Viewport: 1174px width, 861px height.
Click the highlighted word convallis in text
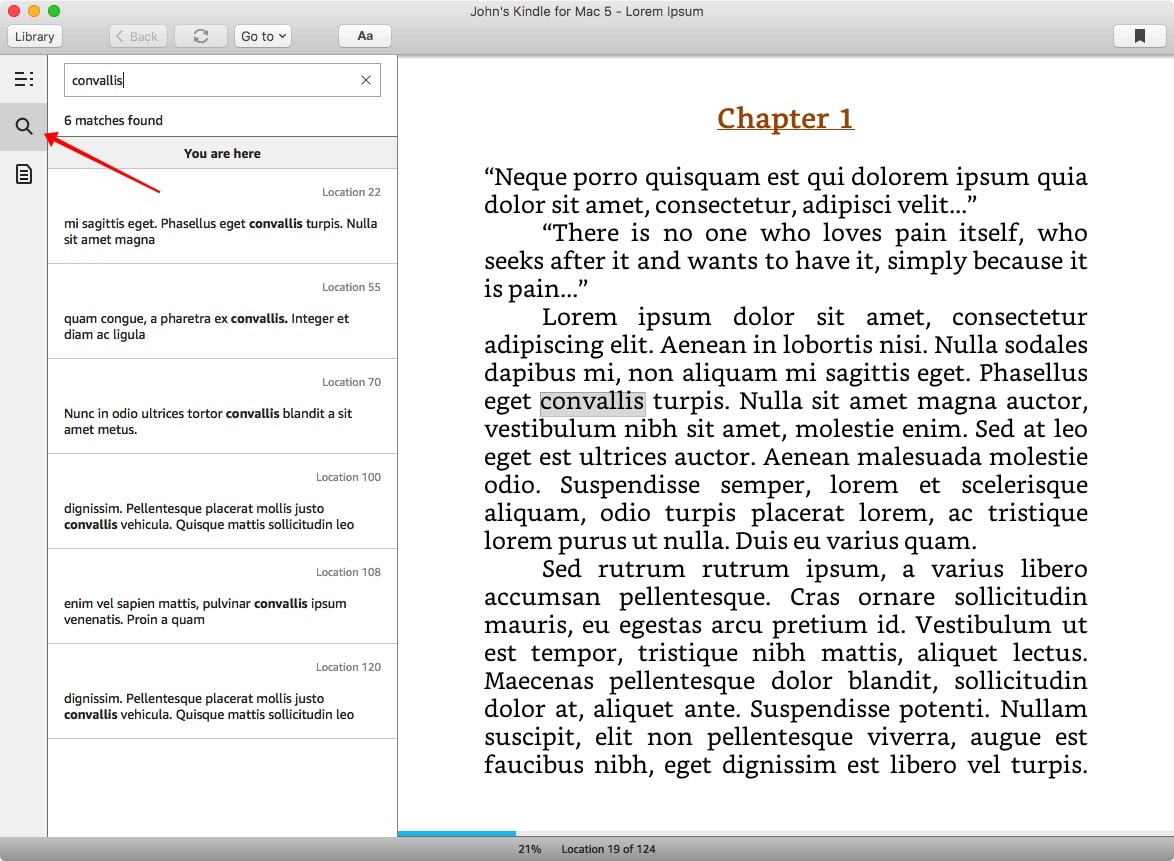click(592, 401)
